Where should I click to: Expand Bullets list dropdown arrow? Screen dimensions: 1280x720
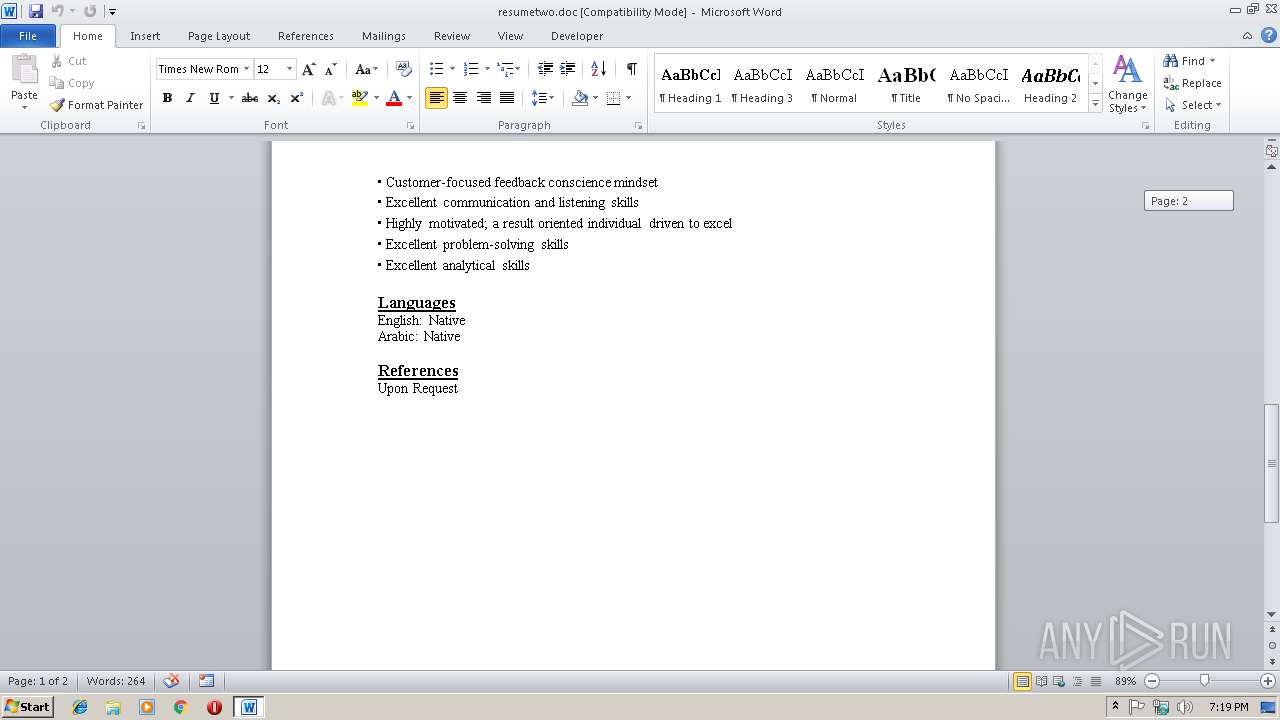[452, 69]
